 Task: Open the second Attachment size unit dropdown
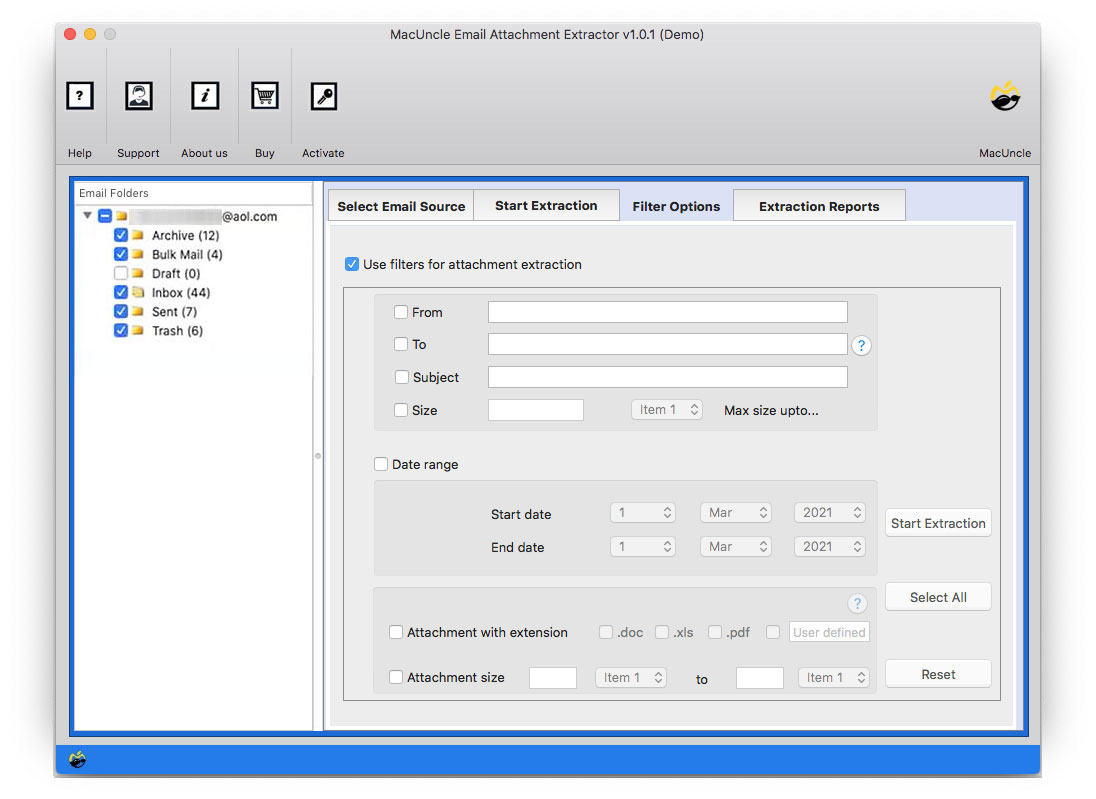click(x=834, y=677)
